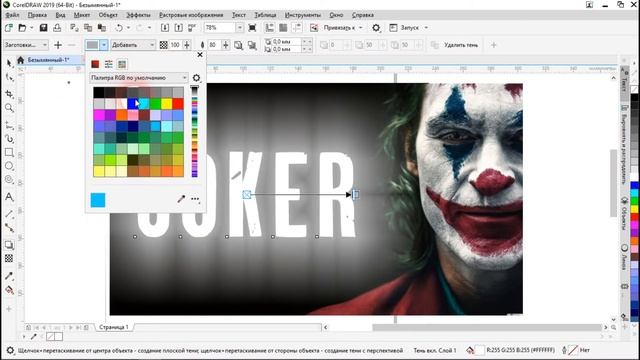Screen dimensions: 640x360
Task: Save the document with floppy icon
Action: pos(43,28)
